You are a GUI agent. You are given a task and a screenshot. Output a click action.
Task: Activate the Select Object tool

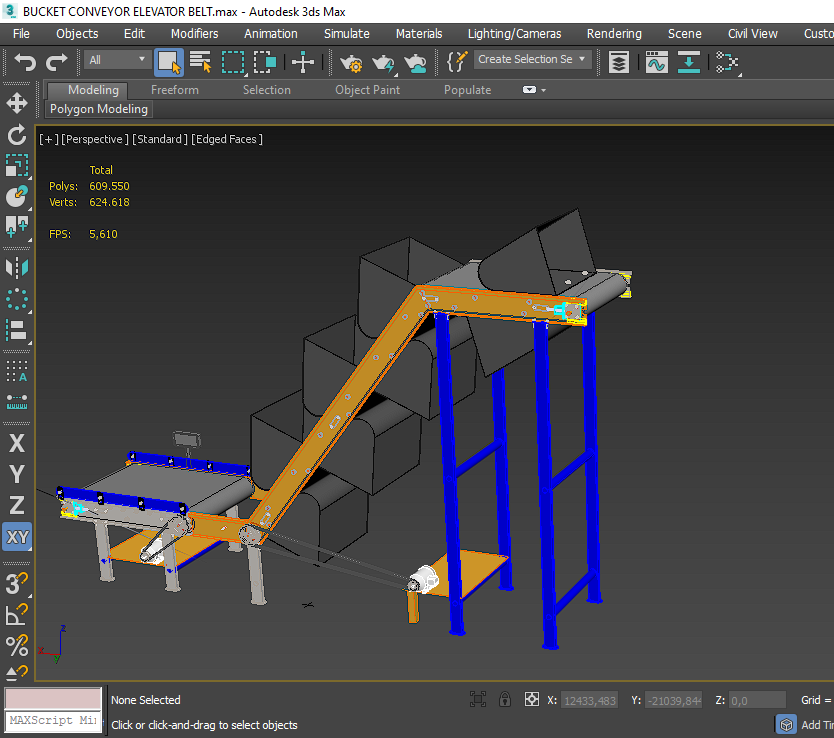[x=169, y=62]
